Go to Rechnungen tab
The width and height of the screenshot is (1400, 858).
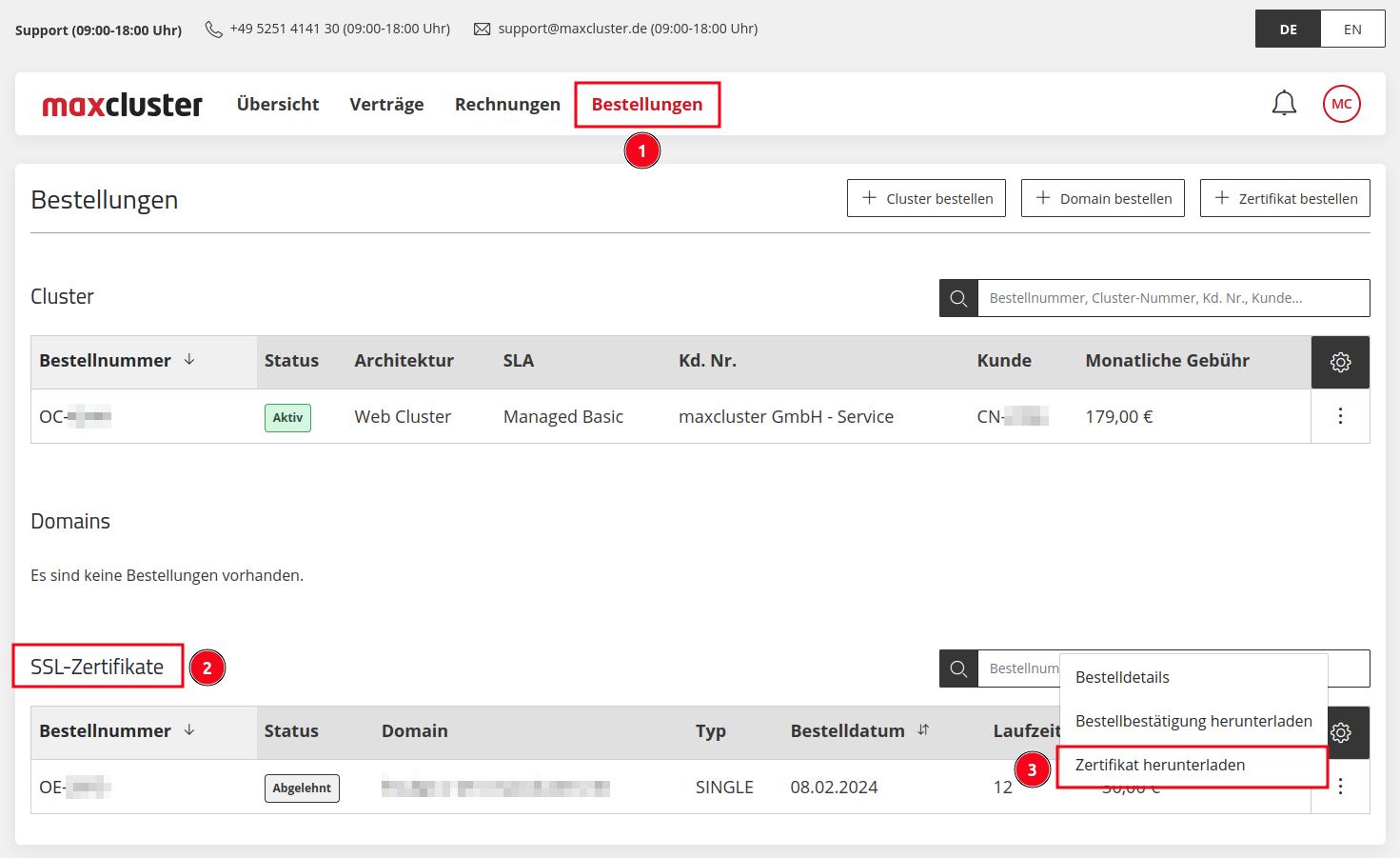click(507, 104)
